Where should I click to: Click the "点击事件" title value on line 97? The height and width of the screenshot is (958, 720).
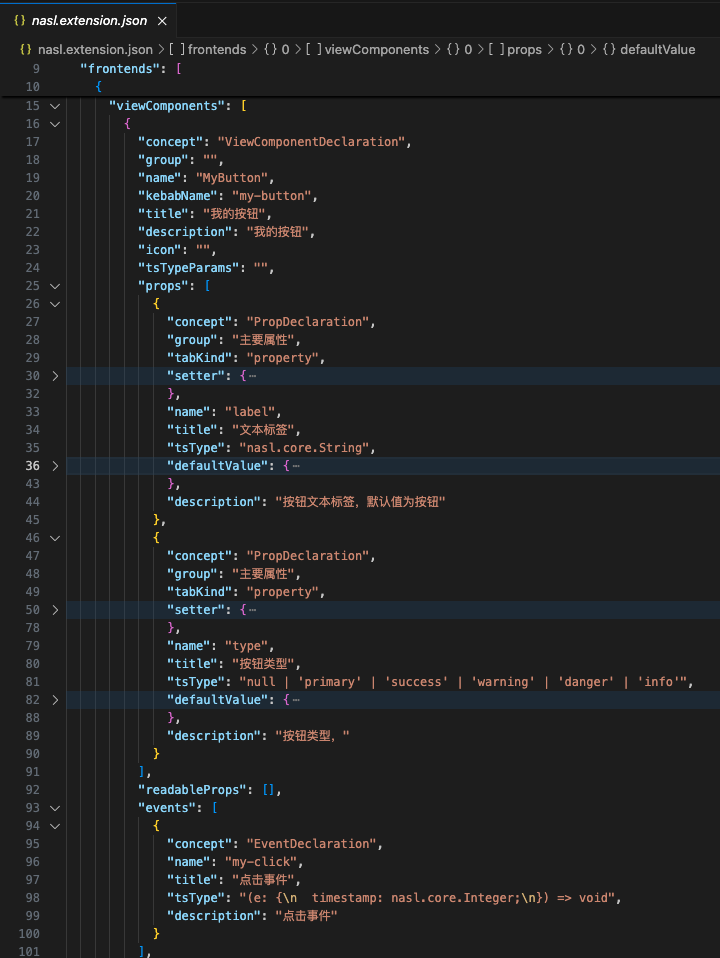[x=263, y=880]
